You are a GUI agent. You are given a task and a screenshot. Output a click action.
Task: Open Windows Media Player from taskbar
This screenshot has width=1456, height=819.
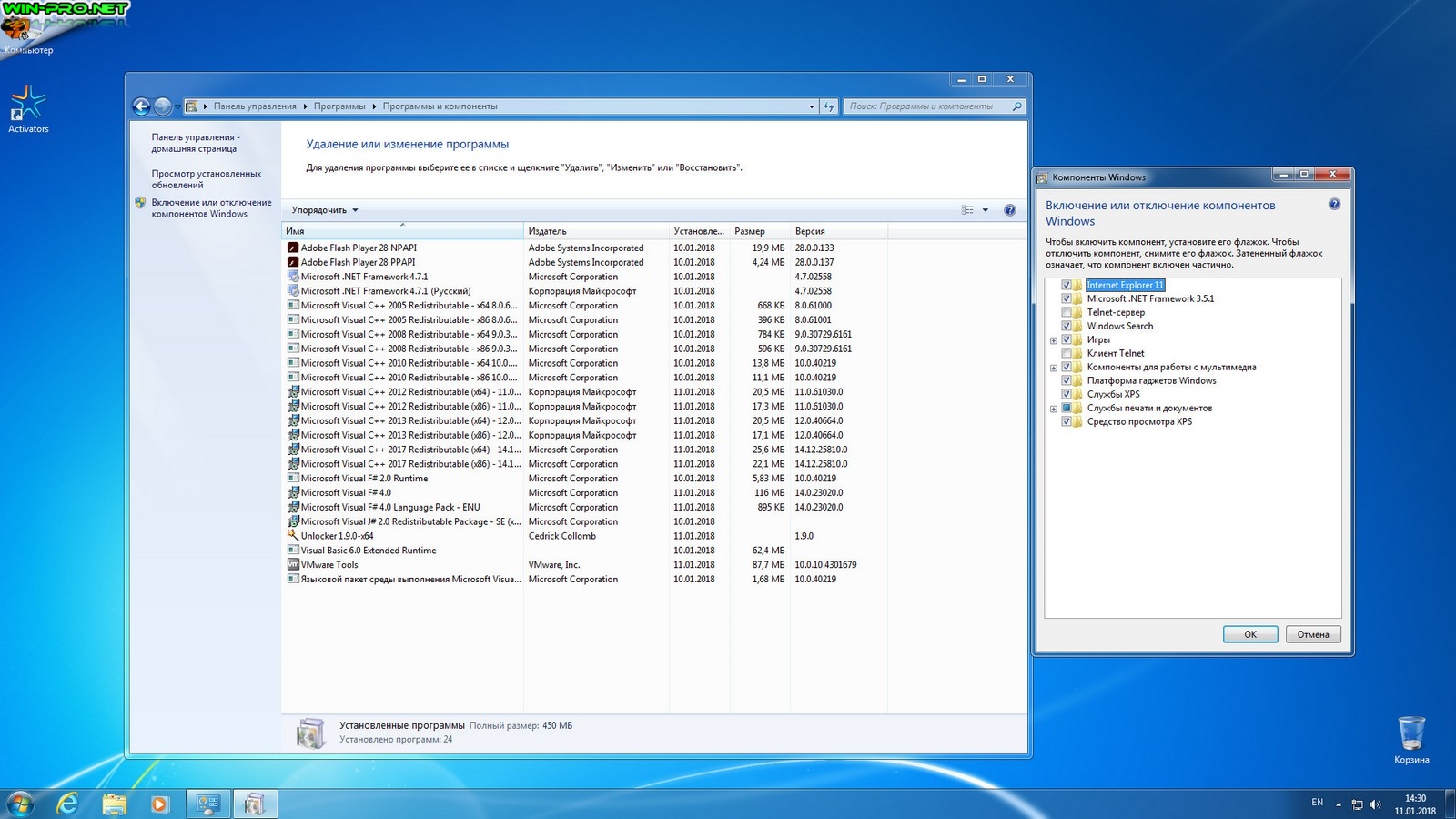point(159,804)
